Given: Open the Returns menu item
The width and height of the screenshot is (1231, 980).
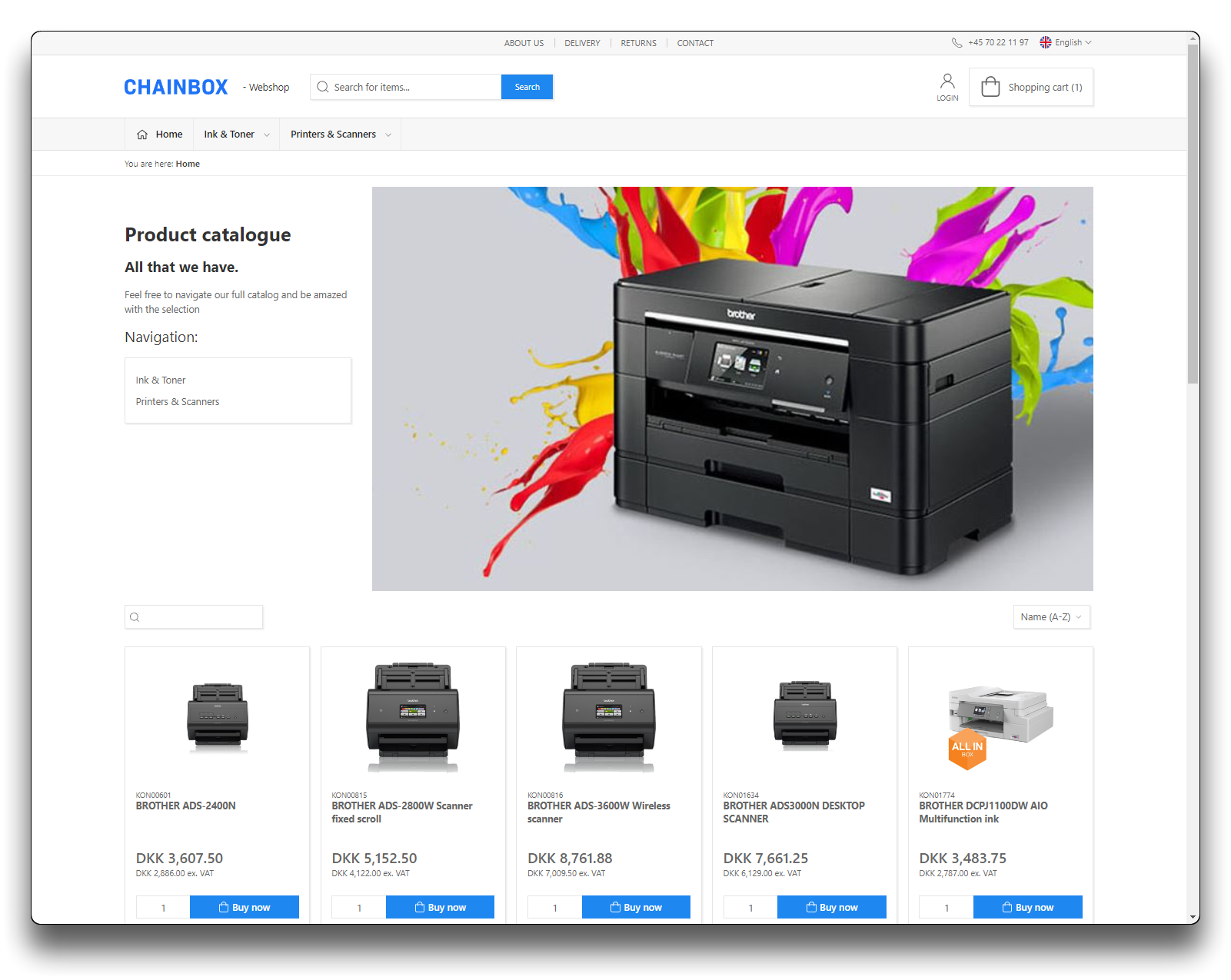Looking at the screenshot, I should click(x=638, y=43).
